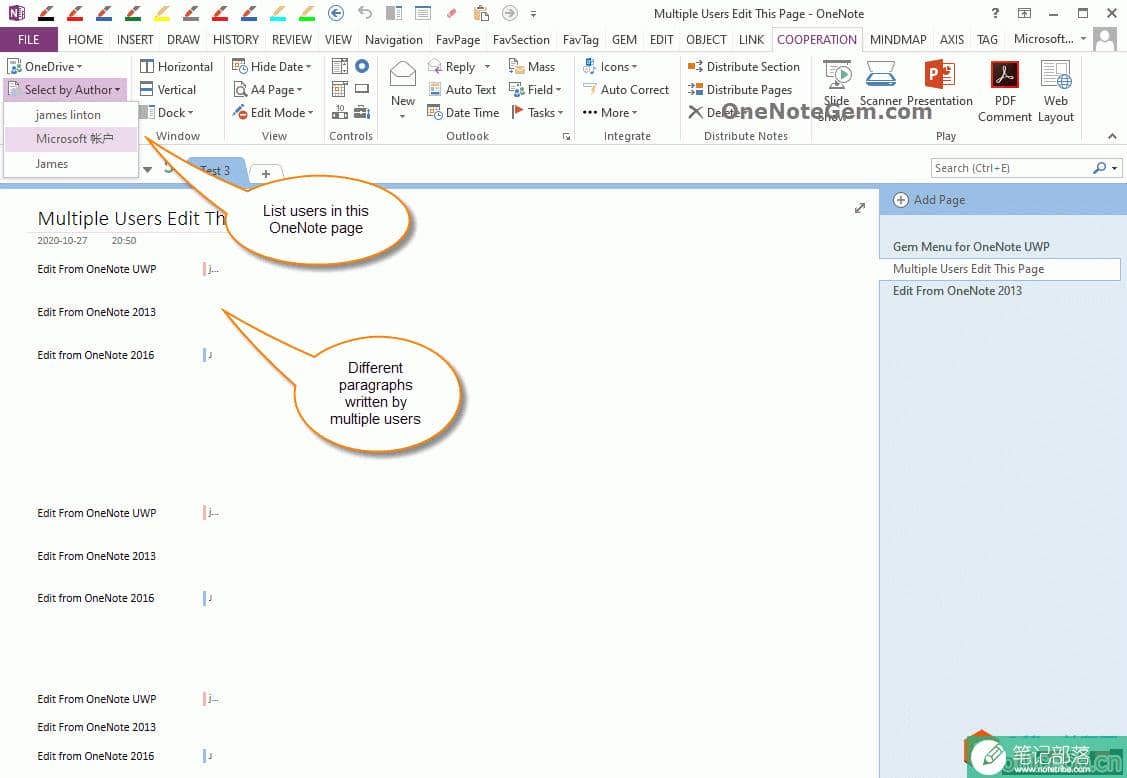Insert the text box rectangle control
This screenshot has width=1127, height=778.
pos(362,89)
